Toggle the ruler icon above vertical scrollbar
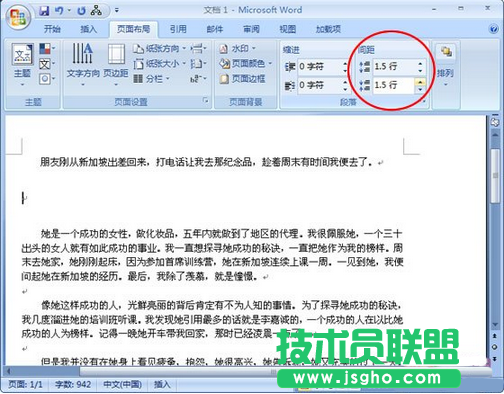The height and width of the screenshot is (394, 504). tap(495, 122)
